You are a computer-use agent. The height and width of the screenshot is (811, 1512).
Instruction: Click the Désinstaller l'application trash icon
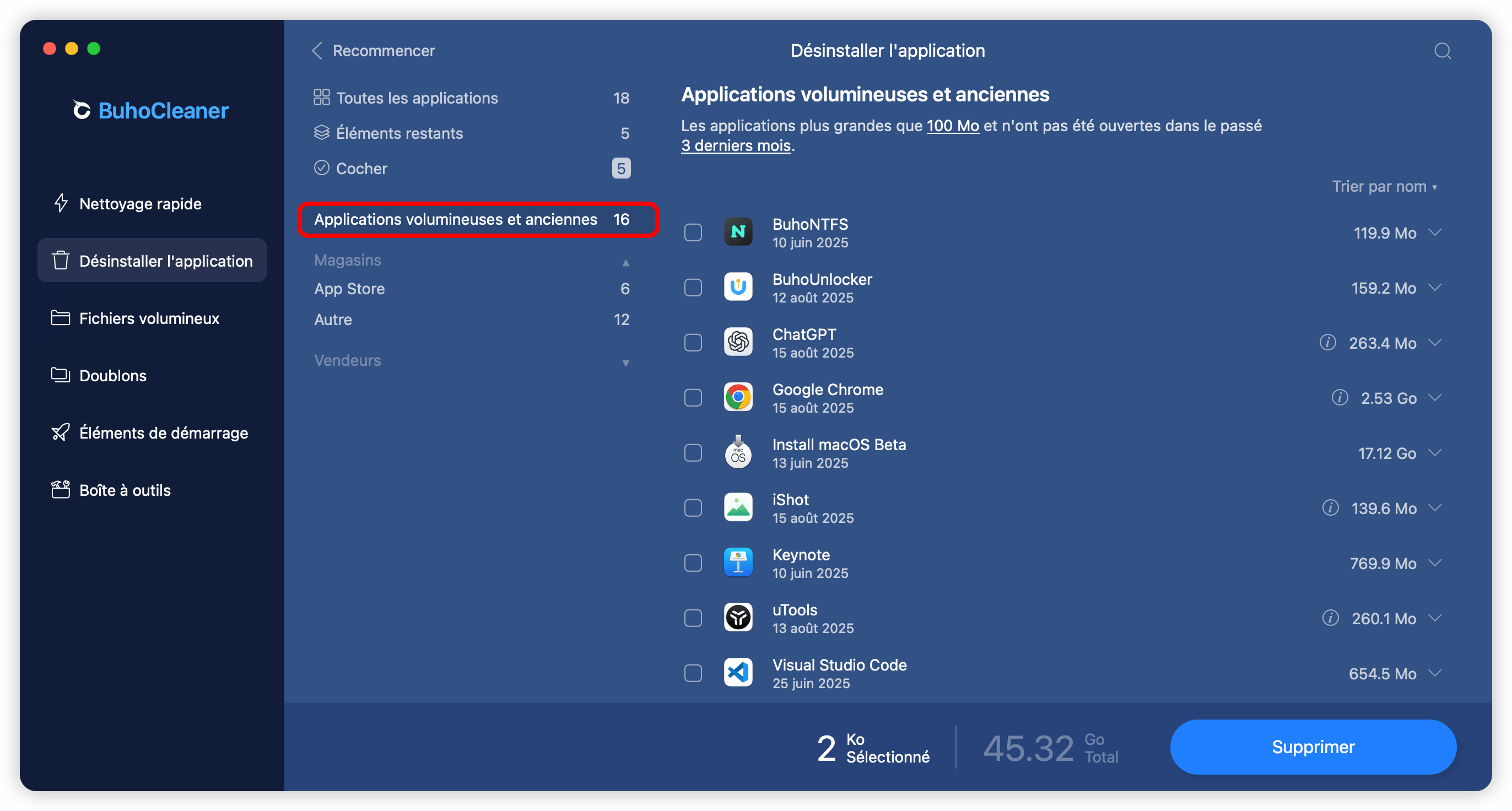tap(61, 260)
